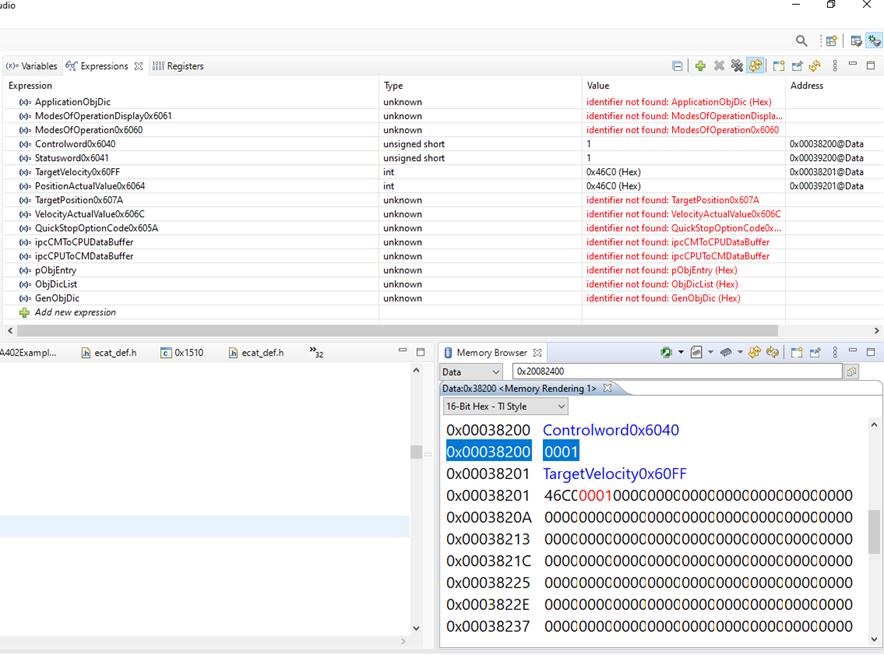This screenshot has width=884, height=655.
Task: Maximize the Expressions view panel
Action: click(x=871, y=65)
